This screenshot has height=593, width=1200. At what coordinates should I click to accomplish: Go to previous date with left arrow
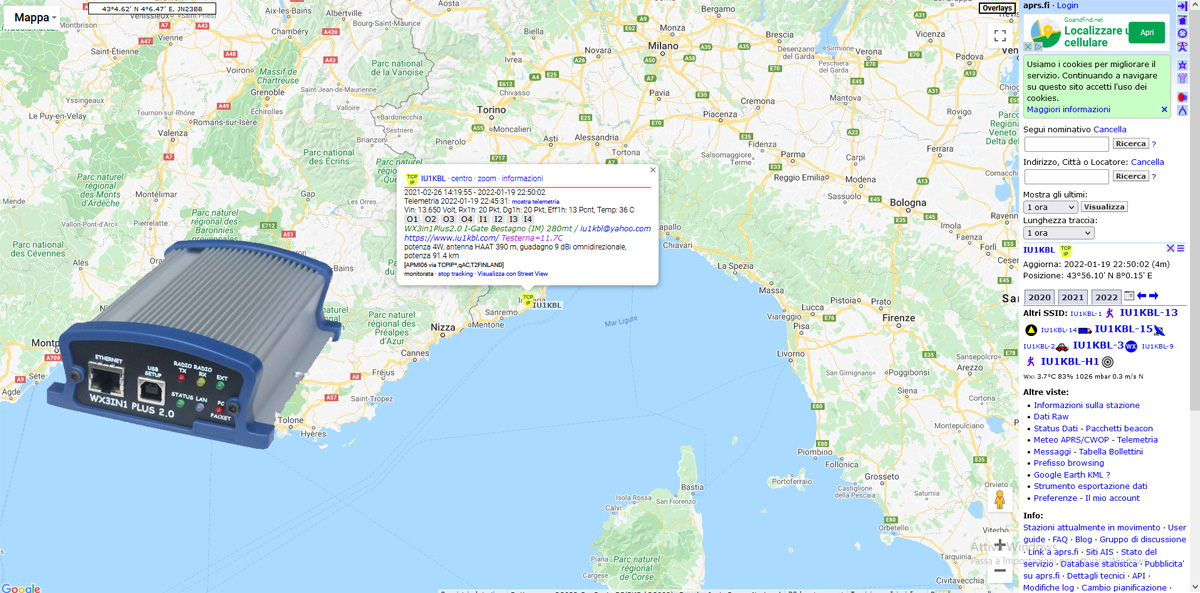point(1141,297)
